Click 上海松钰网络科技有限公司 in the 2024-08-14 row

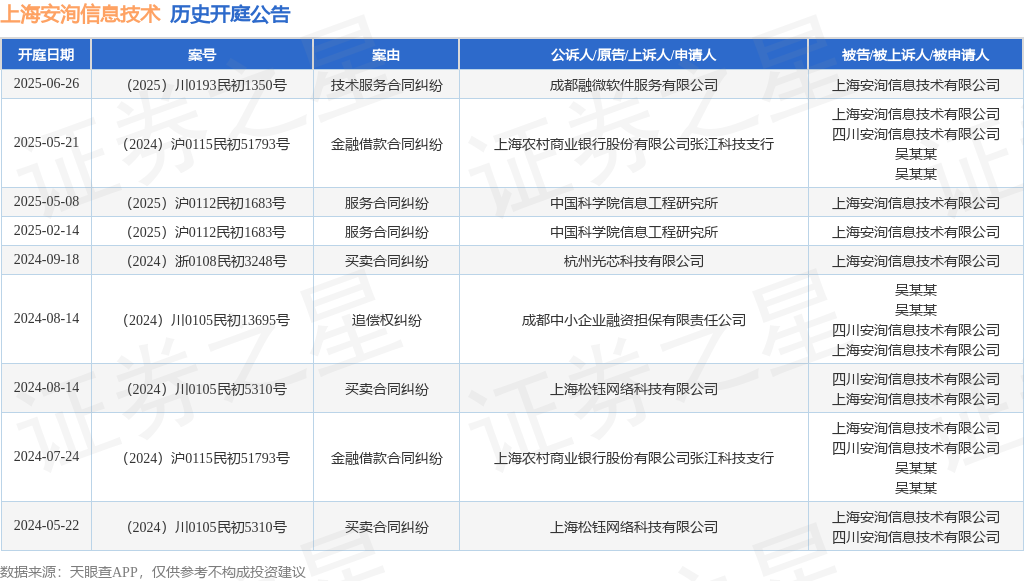pyautogui.click(x=633, y=389)
